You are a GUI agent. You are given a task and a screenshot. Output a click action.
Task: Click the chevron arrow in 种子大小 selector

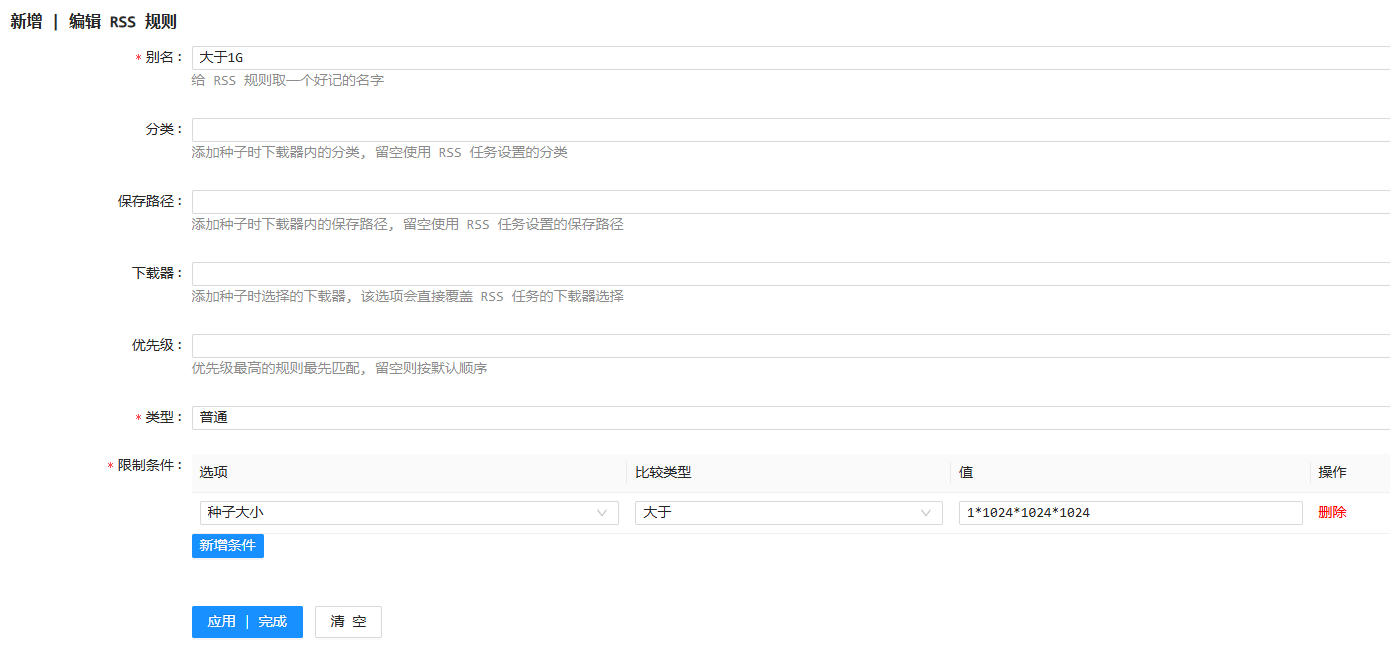click(x=602, y=513)
